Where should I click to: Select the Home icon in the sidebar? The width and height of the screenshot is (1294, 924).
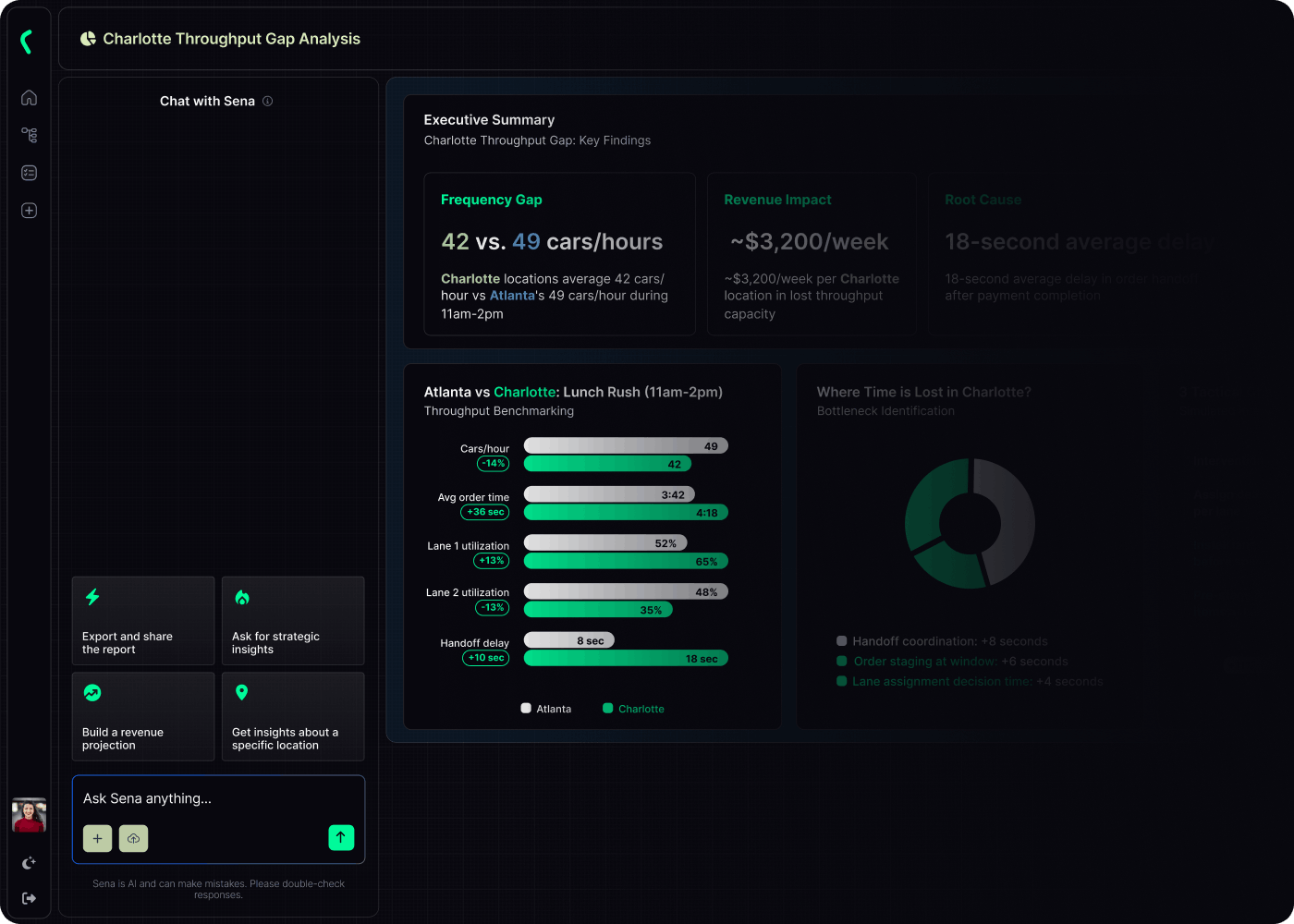(x=29, y=97)
